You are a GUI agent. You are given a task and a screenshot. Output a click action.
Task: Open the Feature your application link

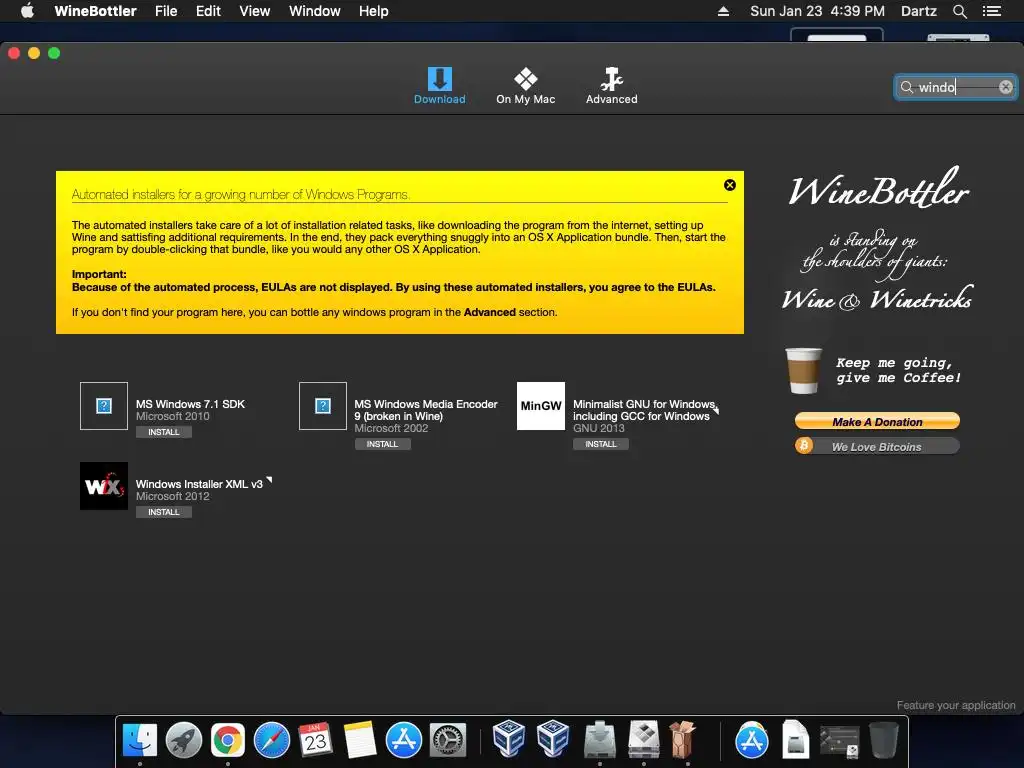click(955, 705)
